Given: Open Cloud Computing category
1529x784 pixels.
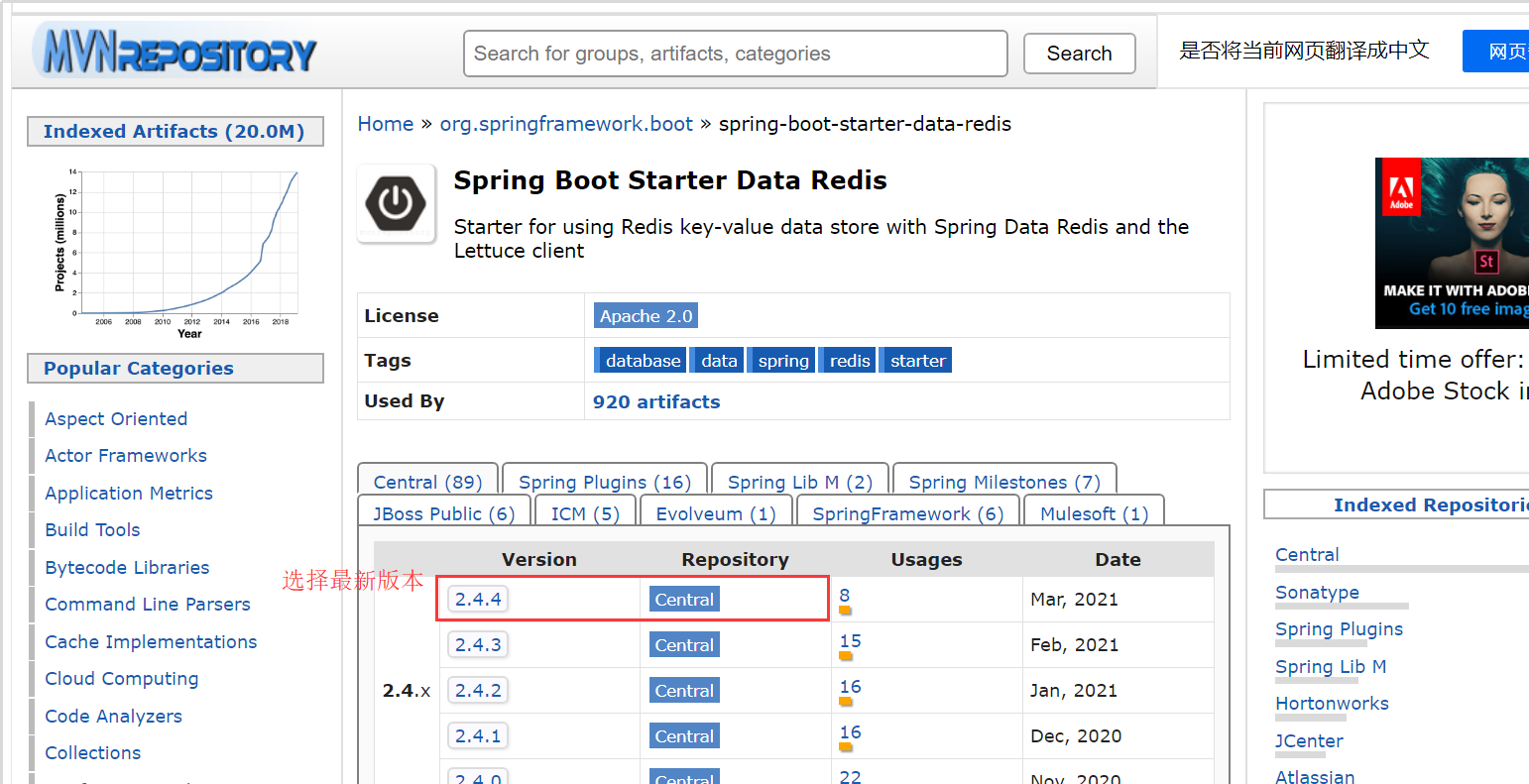Looking at the screenshot, I should point(122,679).
